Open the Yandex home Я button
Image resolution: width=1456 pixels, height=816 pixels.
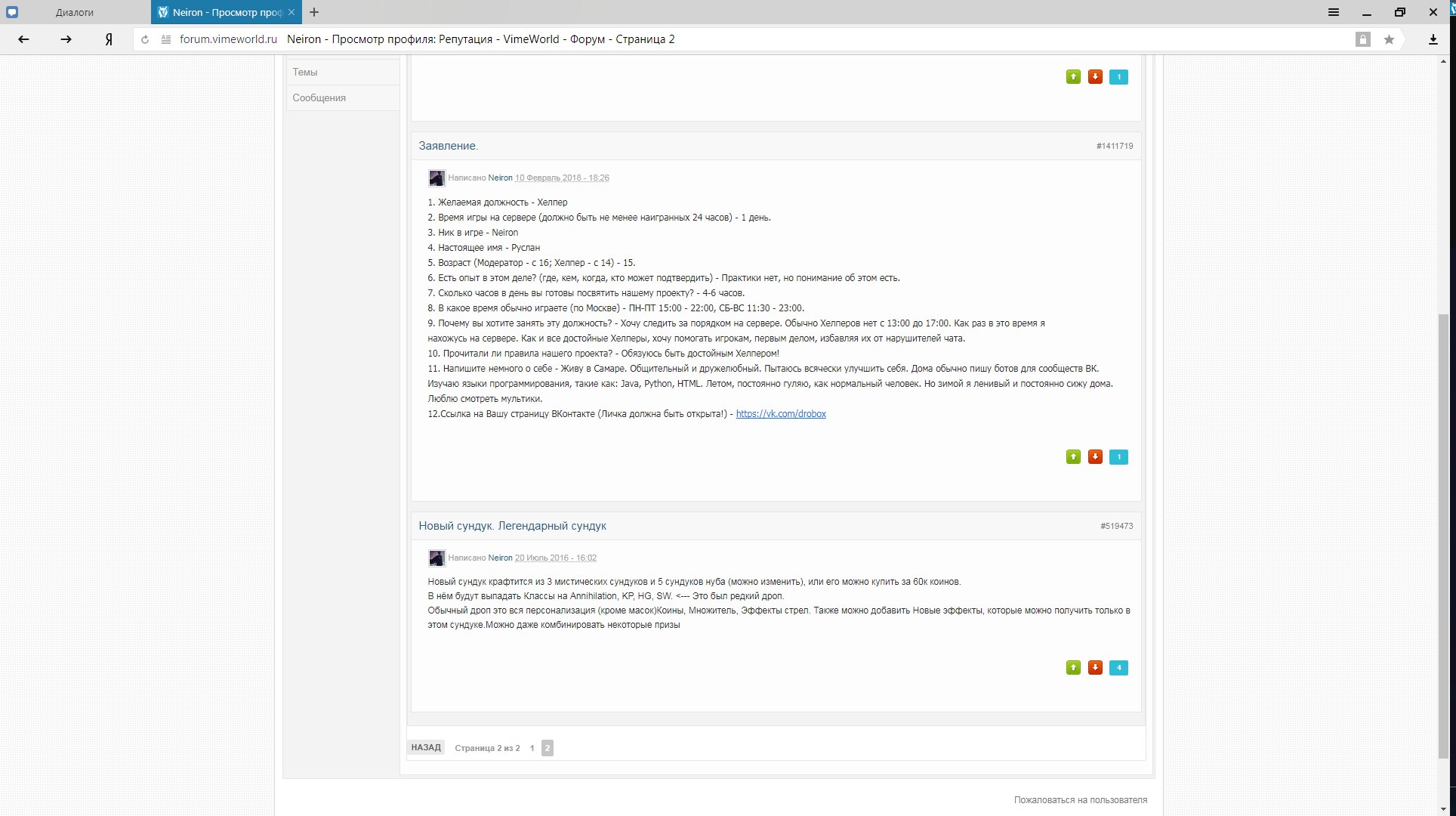[x=109, y=39]
